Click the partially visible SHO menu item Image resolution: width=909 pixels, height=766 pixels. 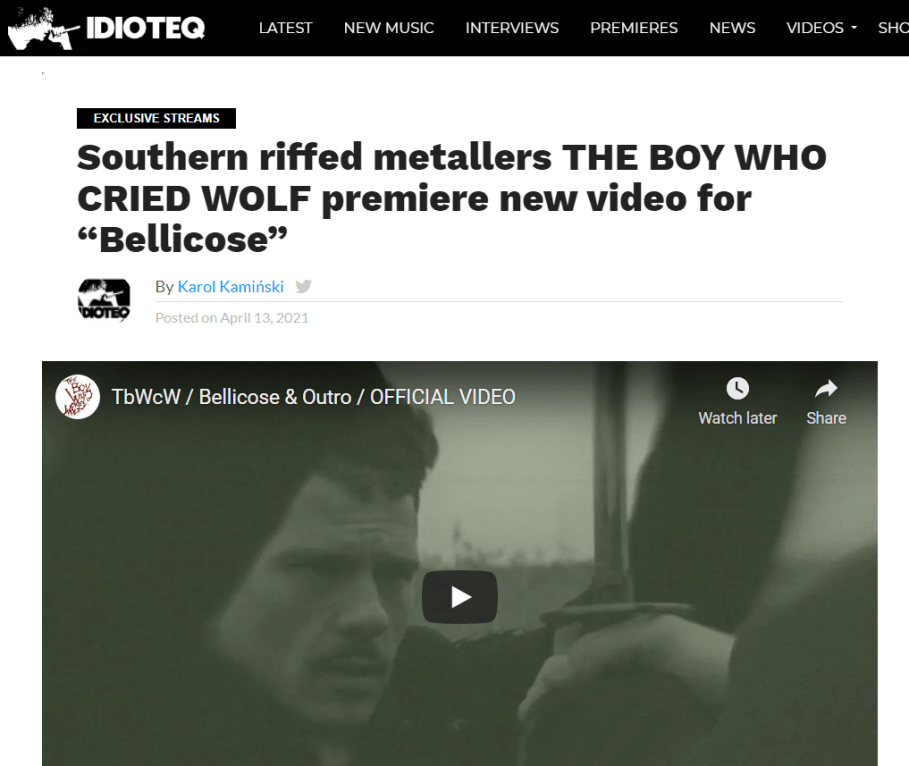[893, 28]
